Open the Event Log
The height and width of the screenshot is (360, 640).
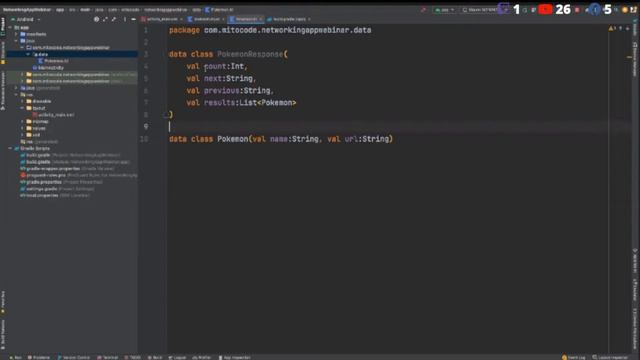(574, 357)
